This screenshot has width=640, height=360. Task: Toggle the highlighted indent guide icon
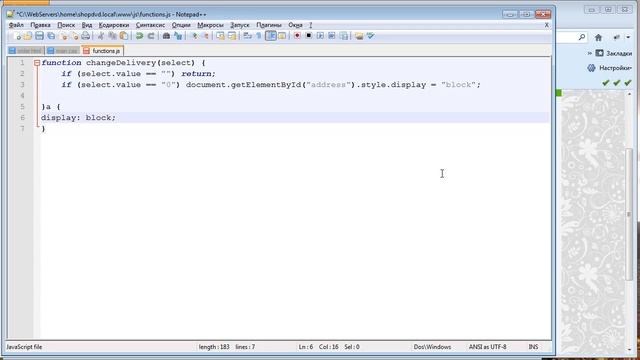[271, 36]
